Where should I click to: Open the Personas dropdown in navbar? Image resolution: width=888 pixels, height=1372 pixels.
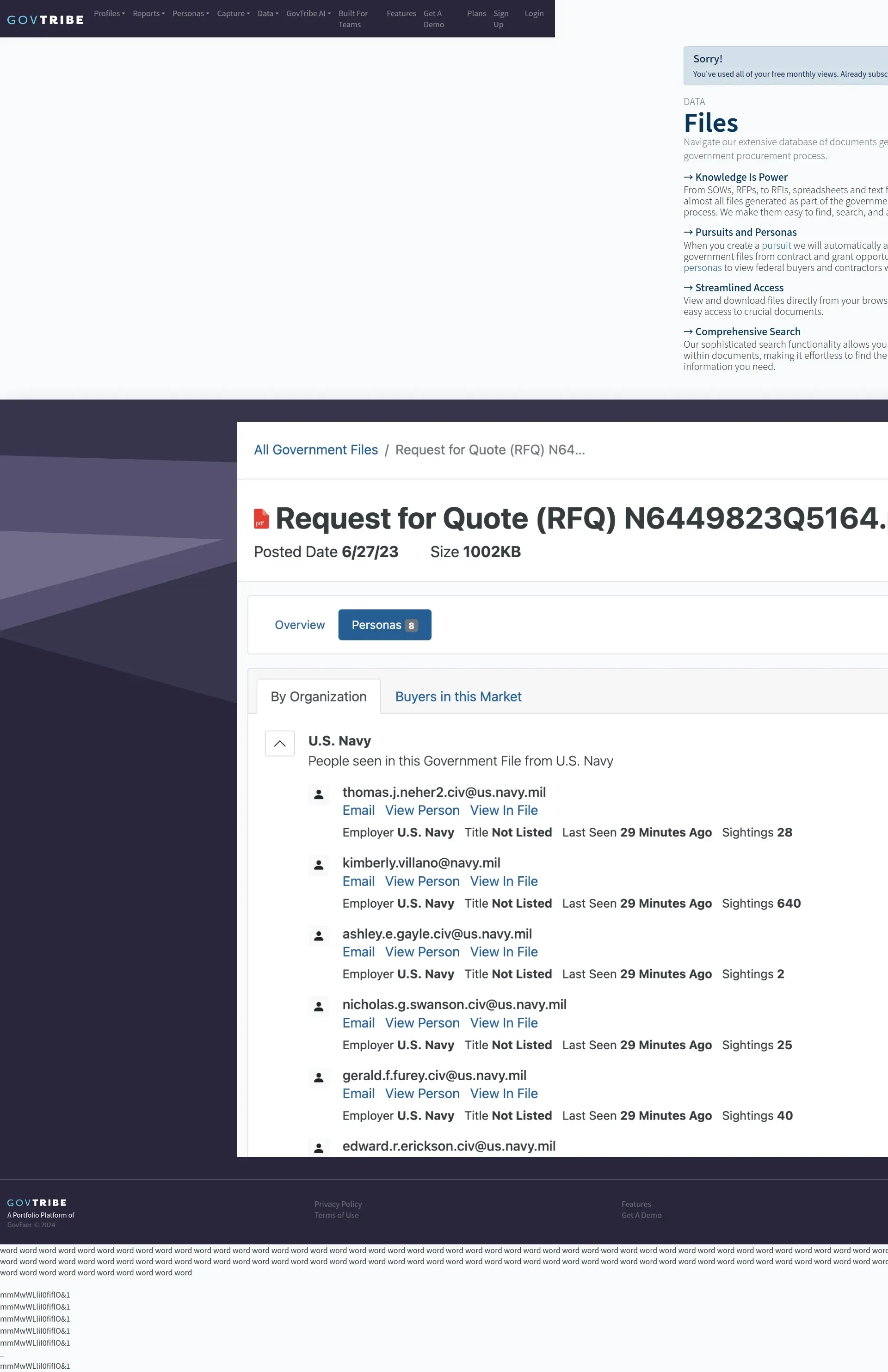pos(191,13)
